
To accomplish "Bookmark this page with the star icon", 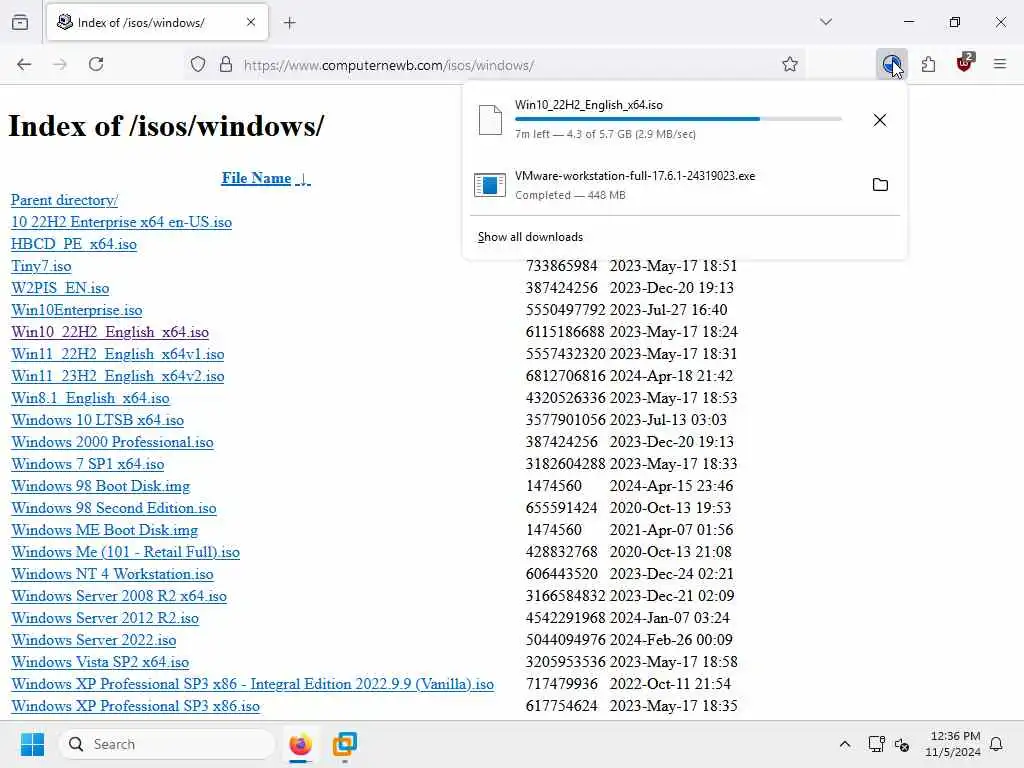I will [x=790, y=64].
